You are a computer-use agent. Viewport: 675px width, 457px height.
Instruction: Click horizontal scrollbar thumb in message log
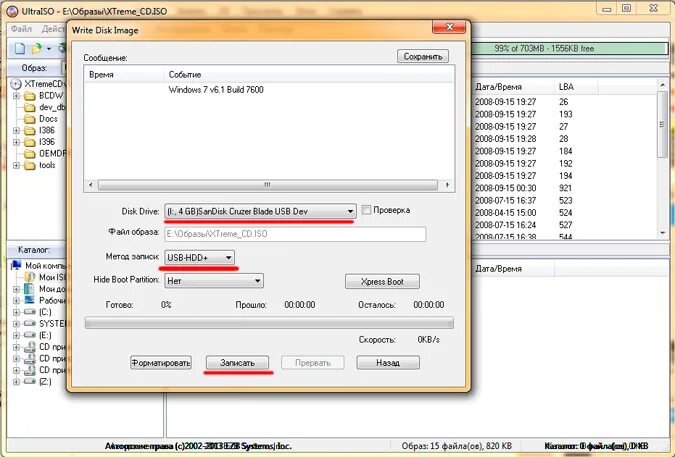(268, 185)
